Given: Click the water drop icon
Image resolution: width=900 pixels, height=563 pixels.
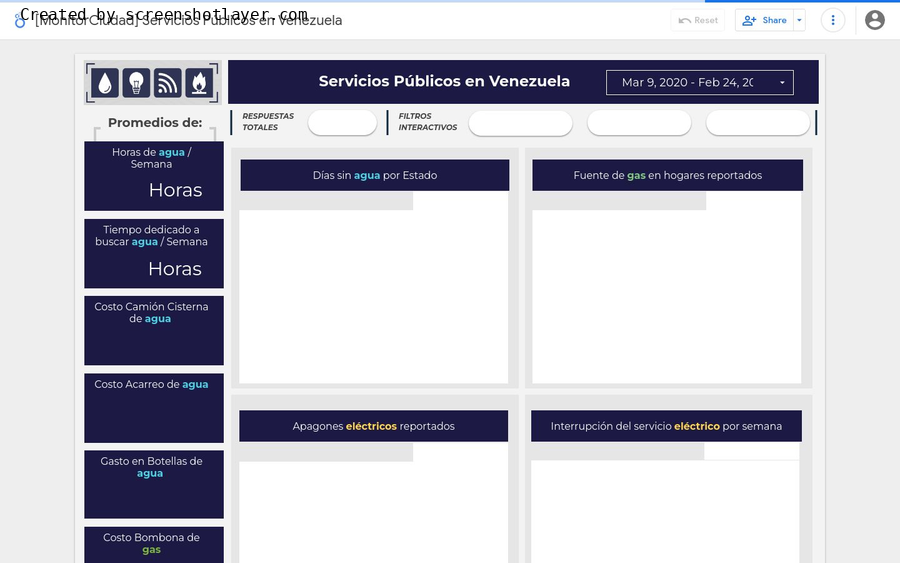Looking at the screenshot, I should click(x=104, y=83).
